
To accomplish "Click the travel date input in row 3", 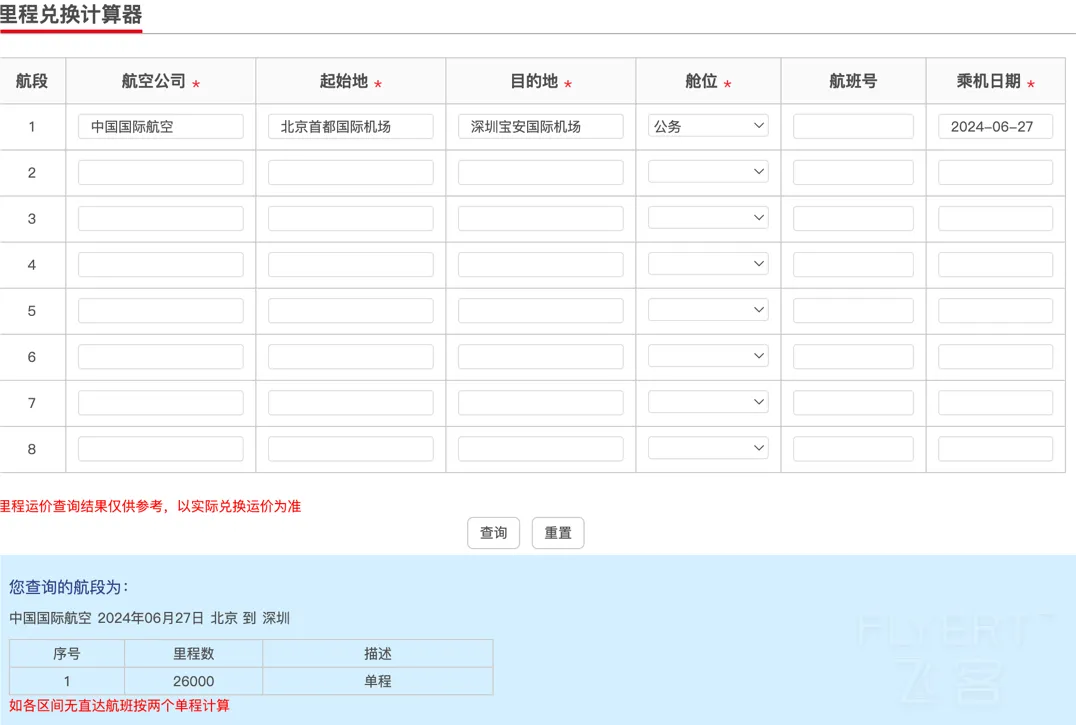I will click(995, 218).
